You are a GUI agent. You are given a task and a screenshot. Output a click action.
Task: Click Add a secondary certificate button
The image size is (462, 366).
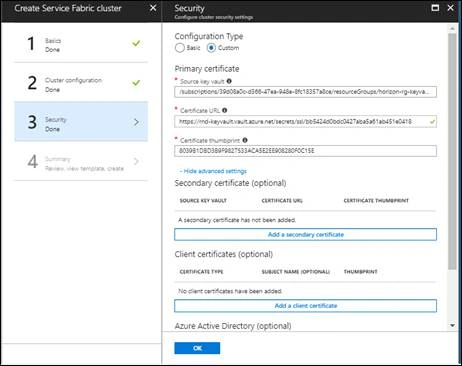(305, 234)
